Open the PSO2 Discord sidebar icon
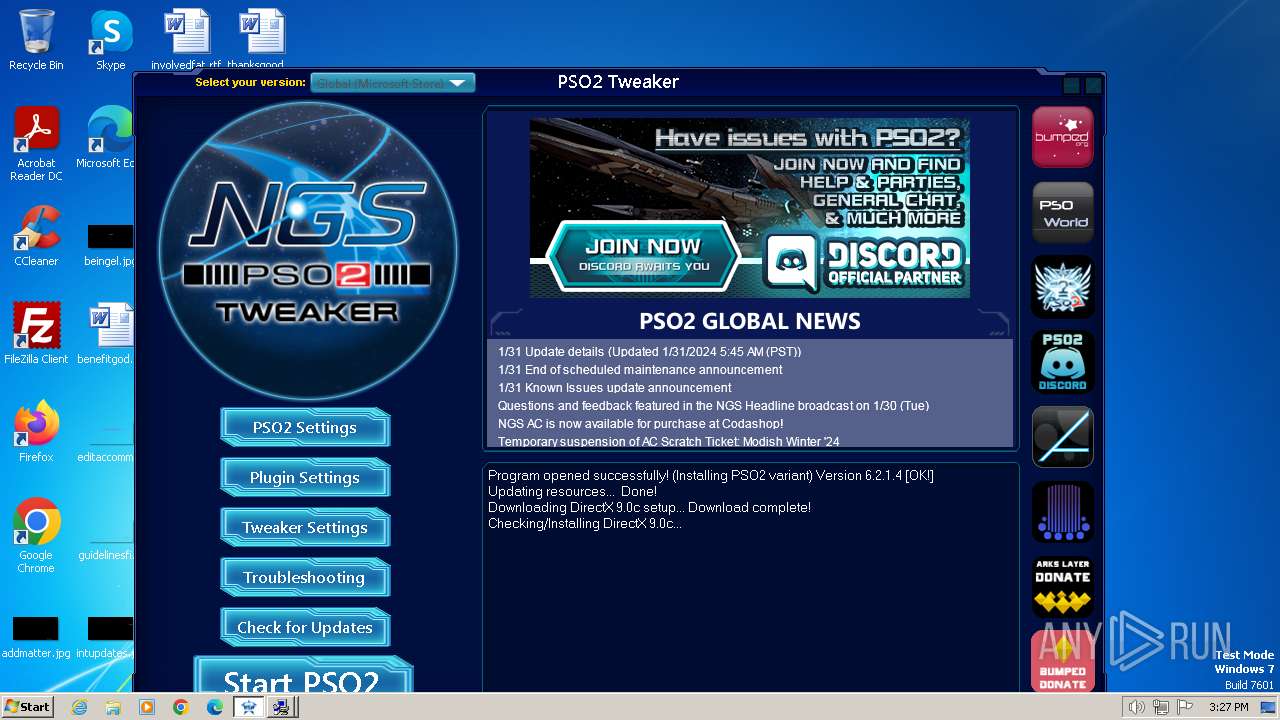Viewport: 1280px width, 720px height. (x=1062, y=362)
